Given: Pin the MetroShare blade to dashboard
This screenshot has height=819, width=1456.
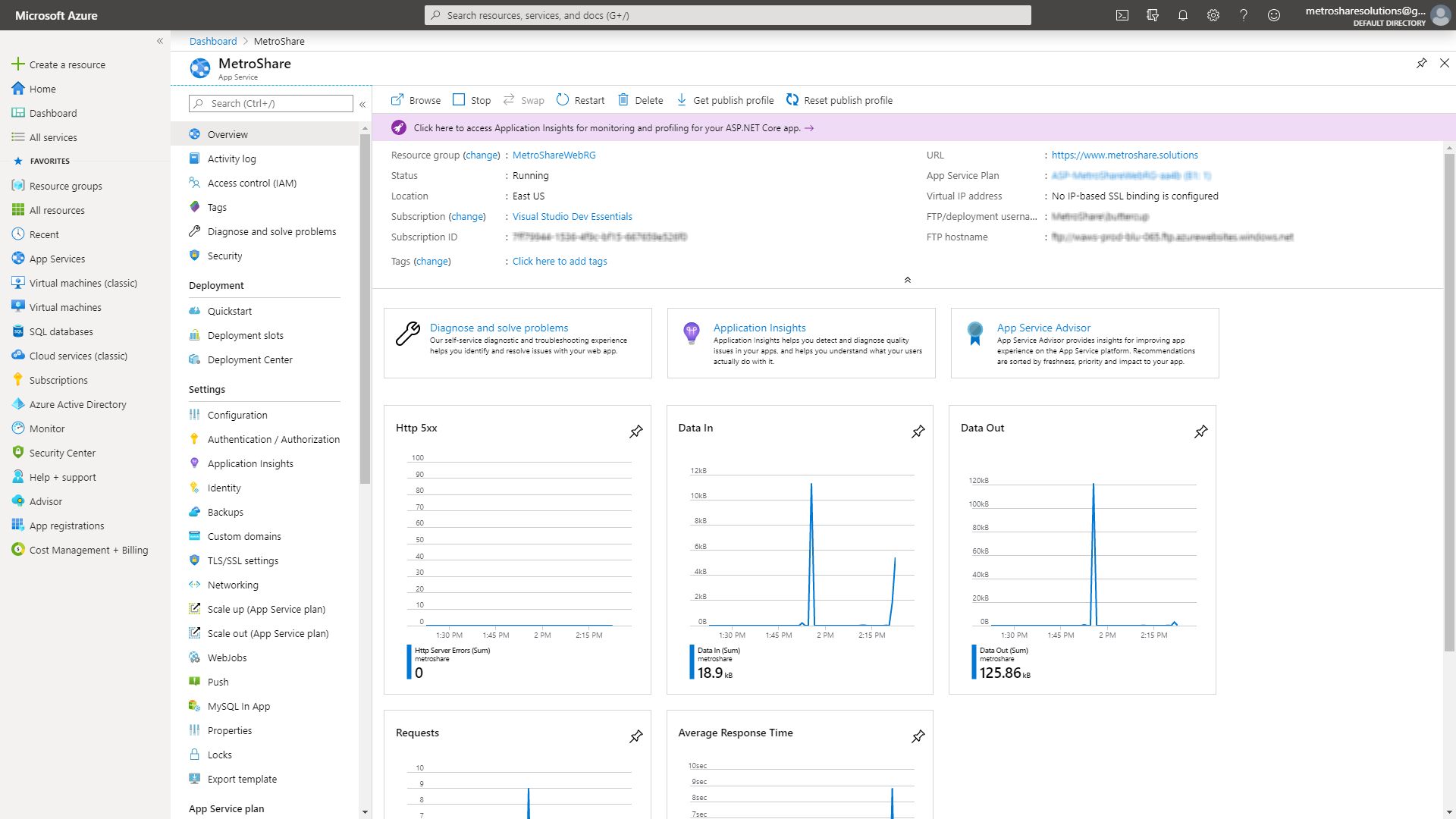Looking at the screenshot, I should (x=1422, y=63).
